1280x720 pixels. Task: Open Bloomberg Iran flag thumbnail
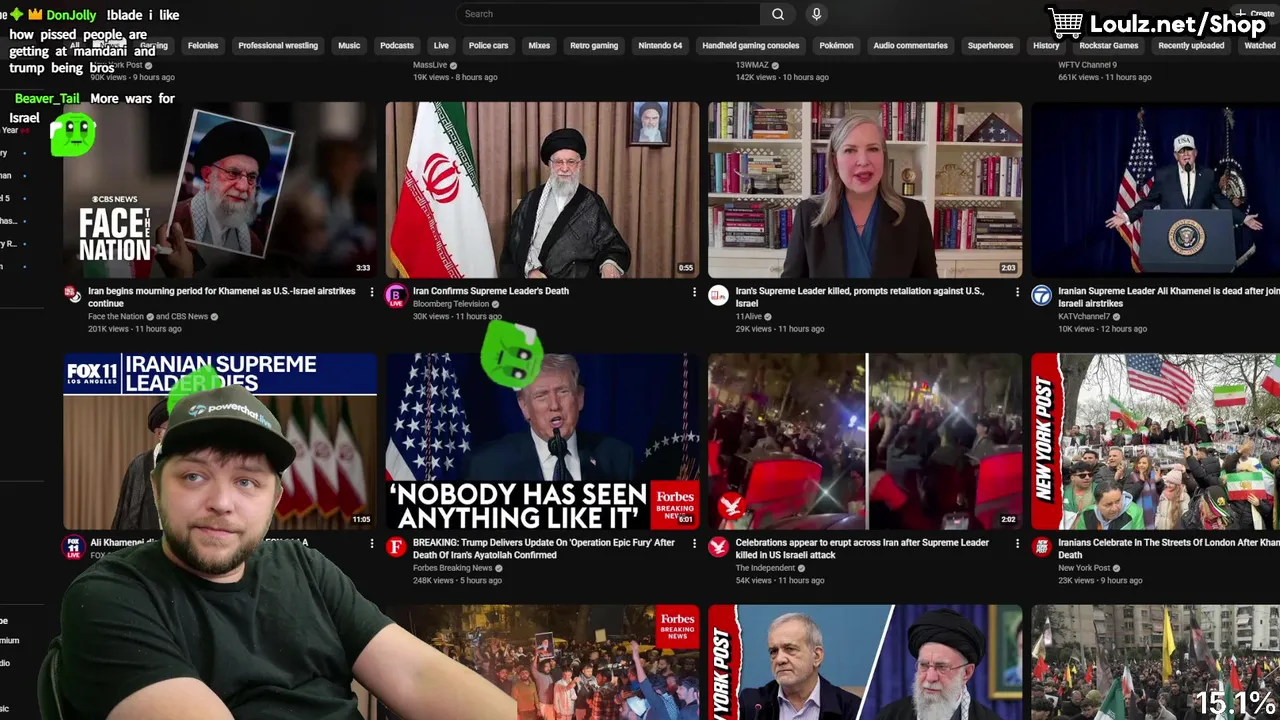click(543, 190)
